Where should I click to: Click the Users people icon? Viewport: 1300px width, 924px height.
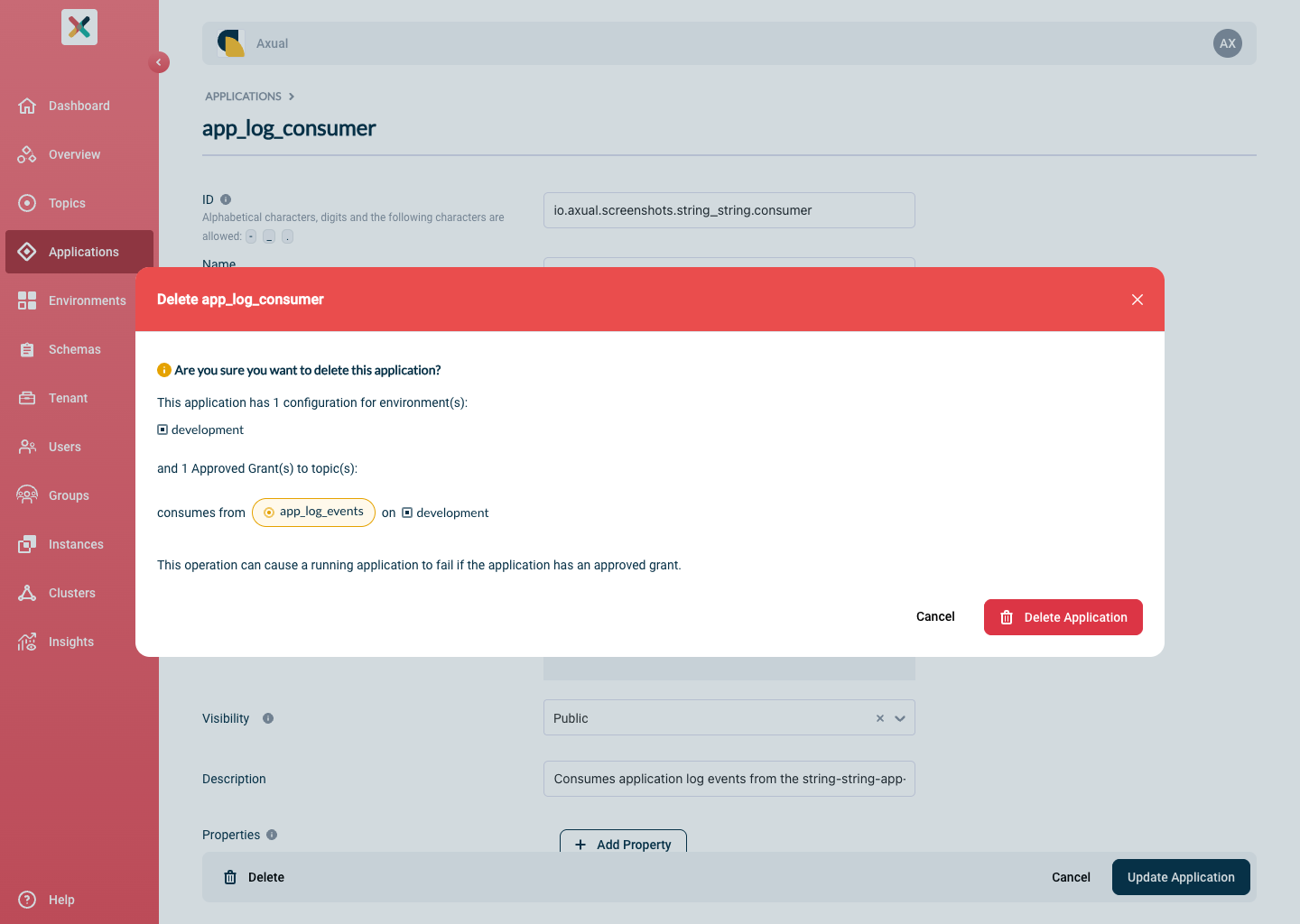27,447
